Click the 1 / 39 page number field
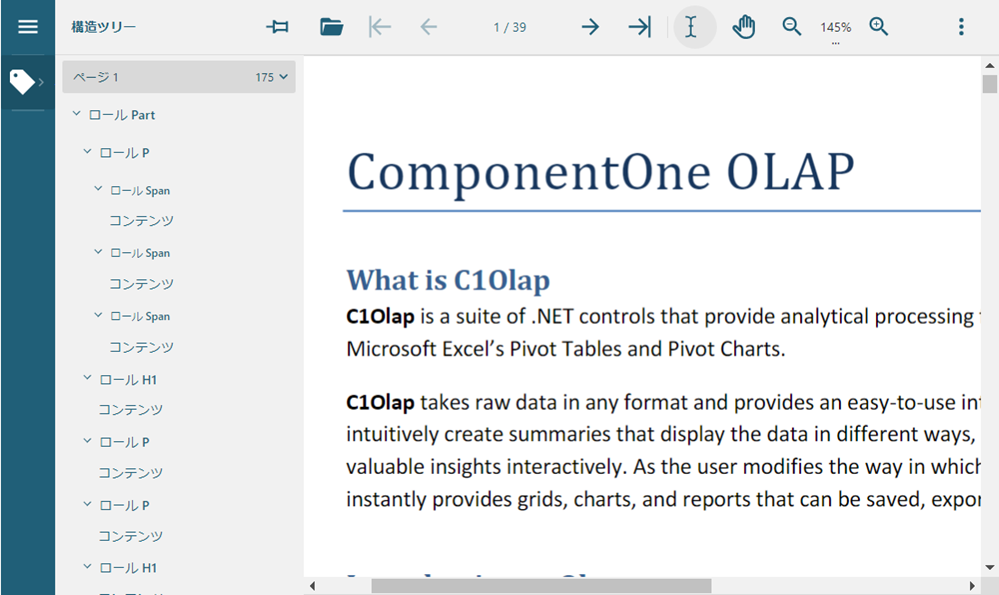Image resolution: width=999 pixels, height=595 pixels. click(x=510, y=27)
